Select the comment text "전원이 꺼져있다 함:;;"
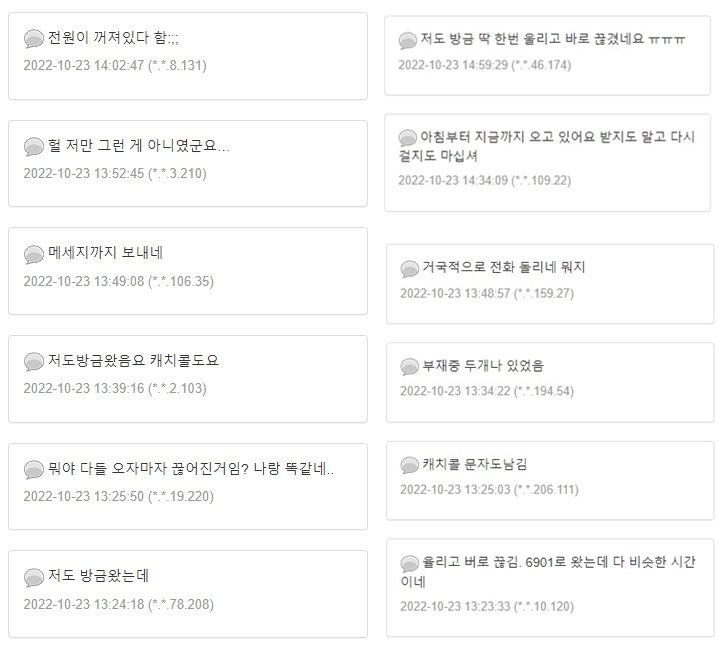The width and height of the screenshot is (719, 648). click(114, 38)
